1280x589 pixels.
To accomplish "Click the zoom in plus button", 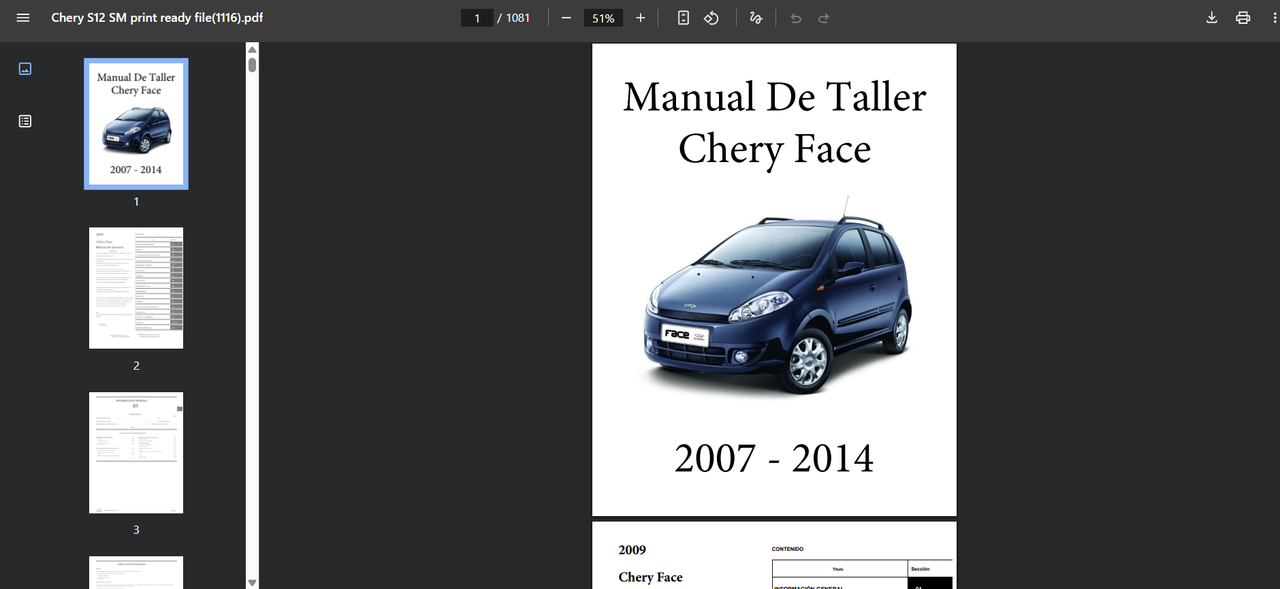I will pos(640,18).
